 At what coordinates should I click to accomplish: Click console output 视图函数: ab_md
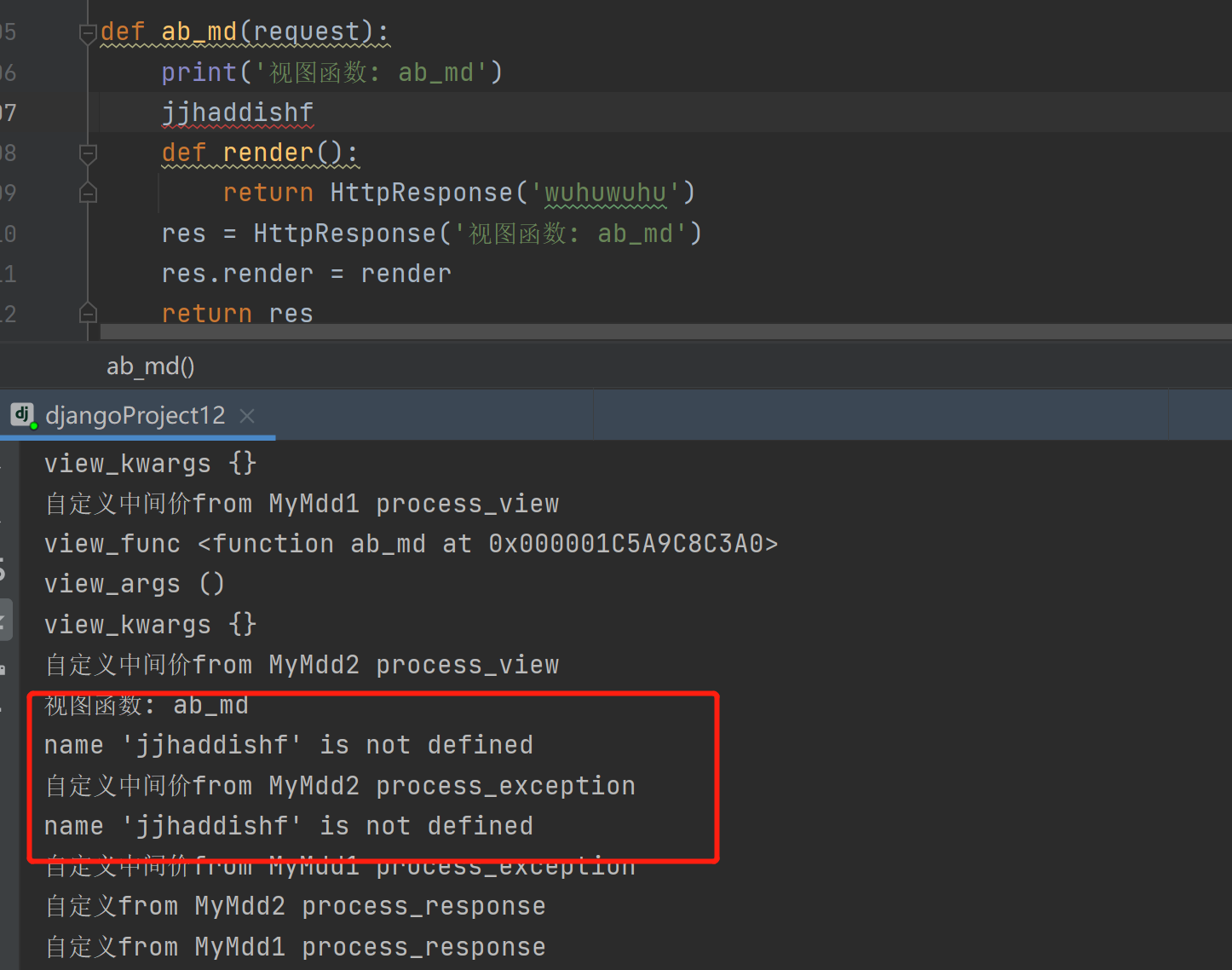pyautogui.click(x=147, y=705)
